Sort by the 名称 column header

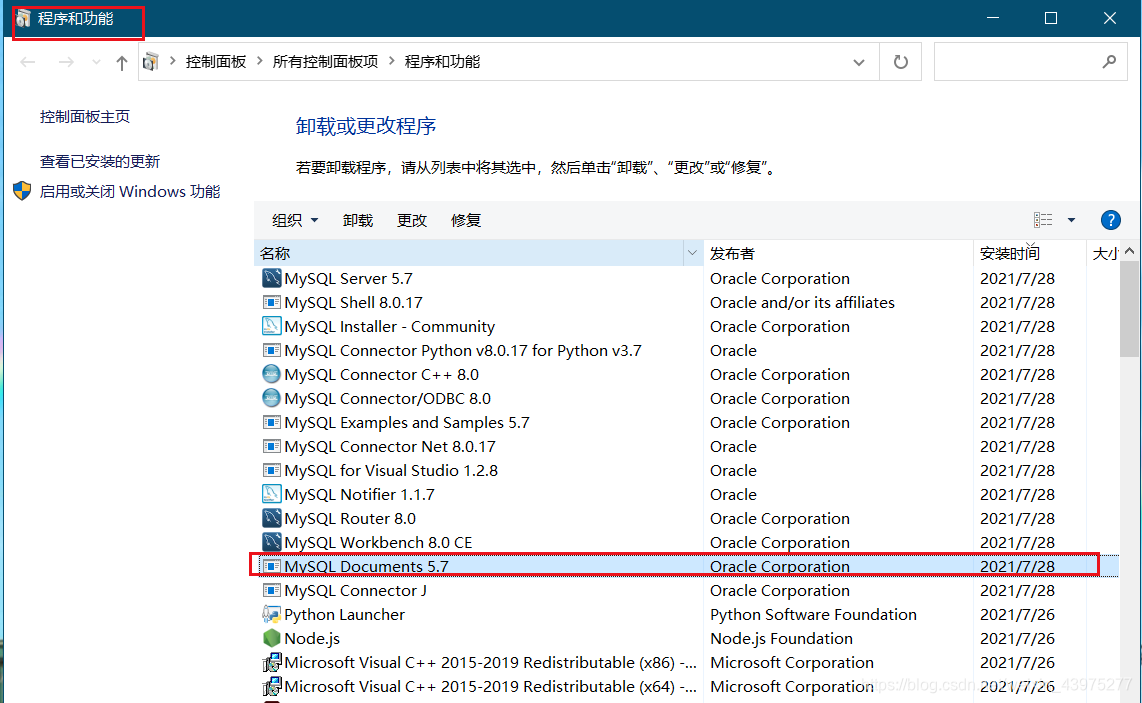pyautogui.click(x=470, y=254)
